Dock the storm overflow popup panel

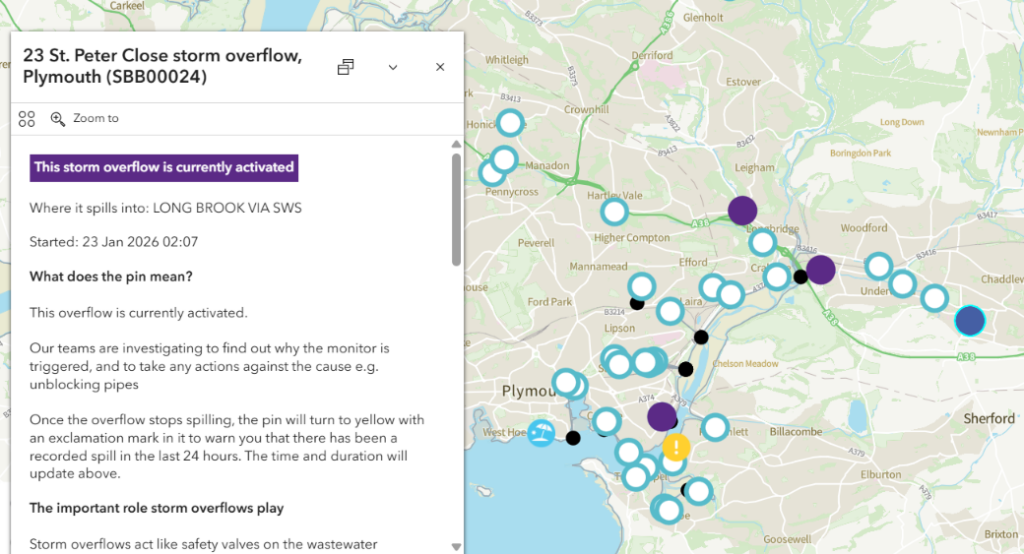[346, 67]
